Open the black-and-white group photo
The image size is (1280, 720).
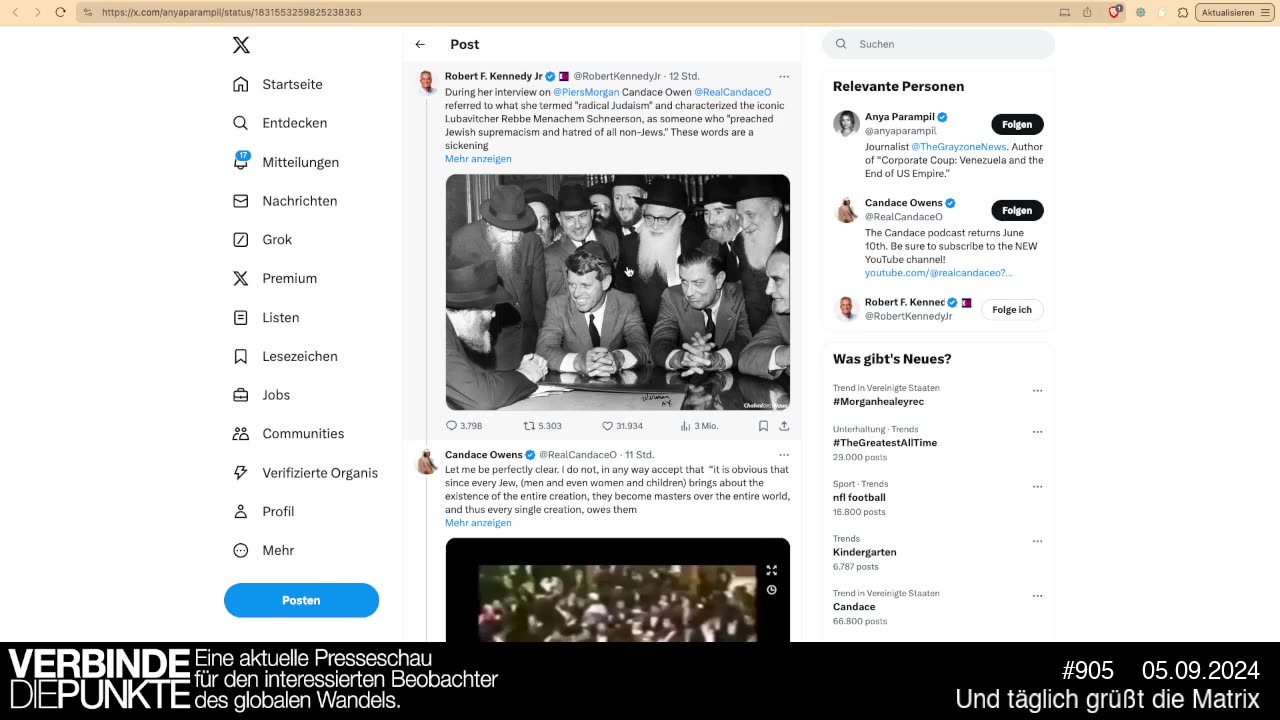[x=617, y=292]
